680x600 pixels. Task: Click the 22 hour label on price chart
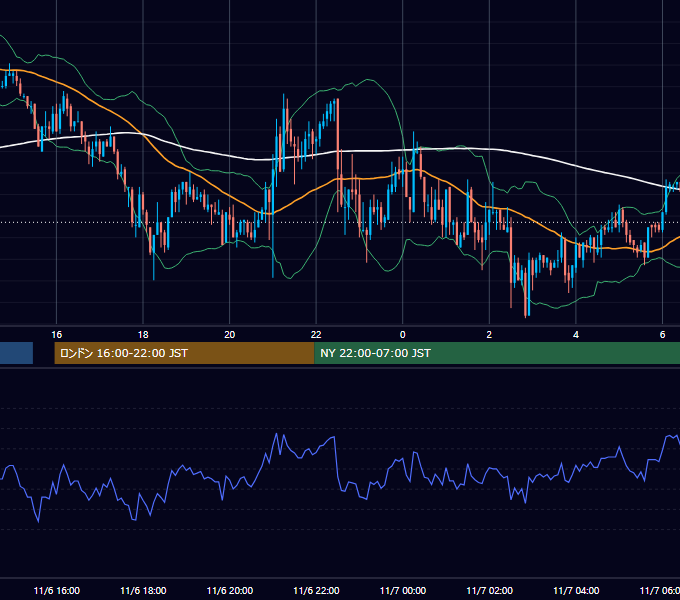point(316,335)
